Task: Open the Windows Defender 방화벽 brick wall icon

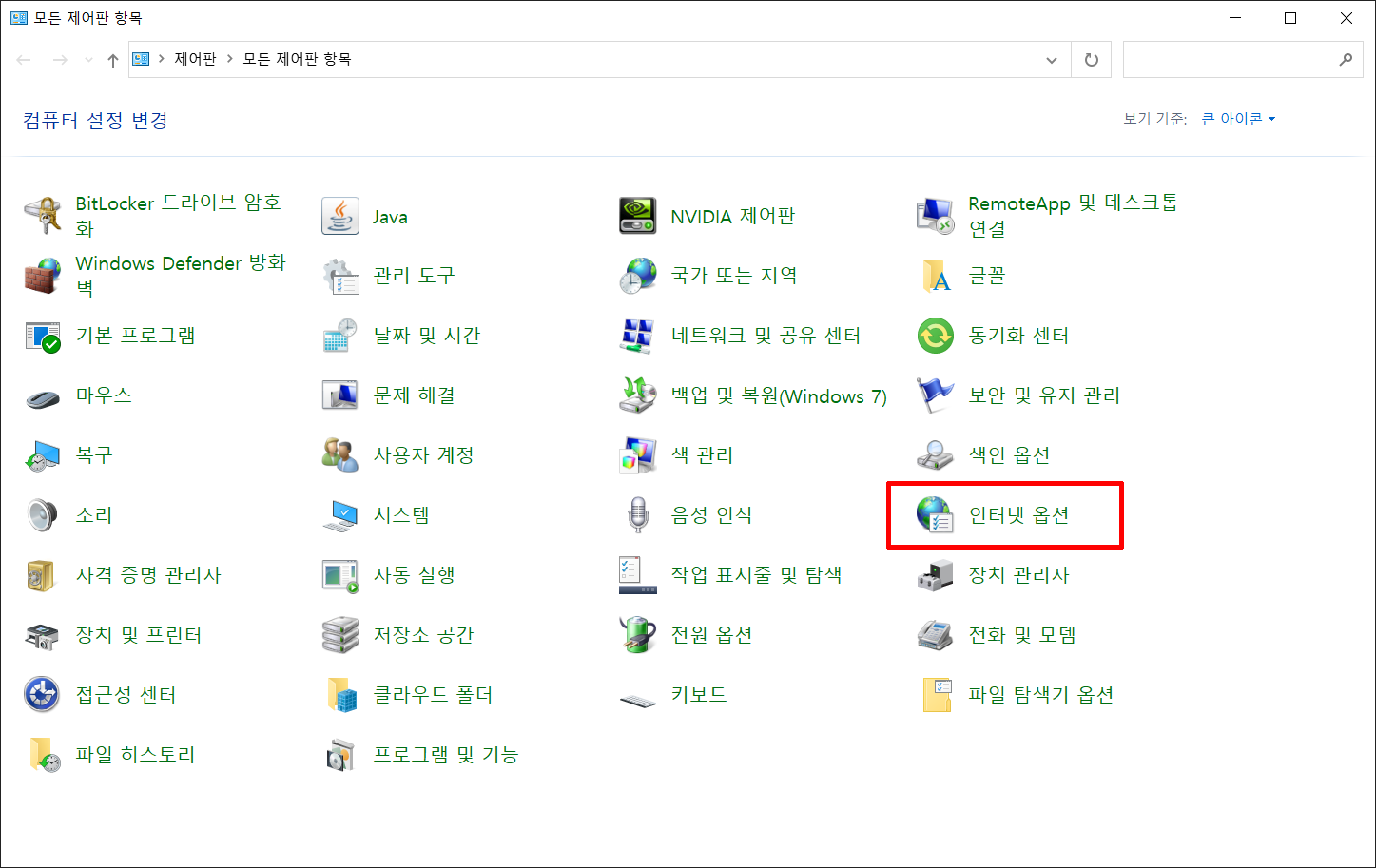Action: [43, 276]
